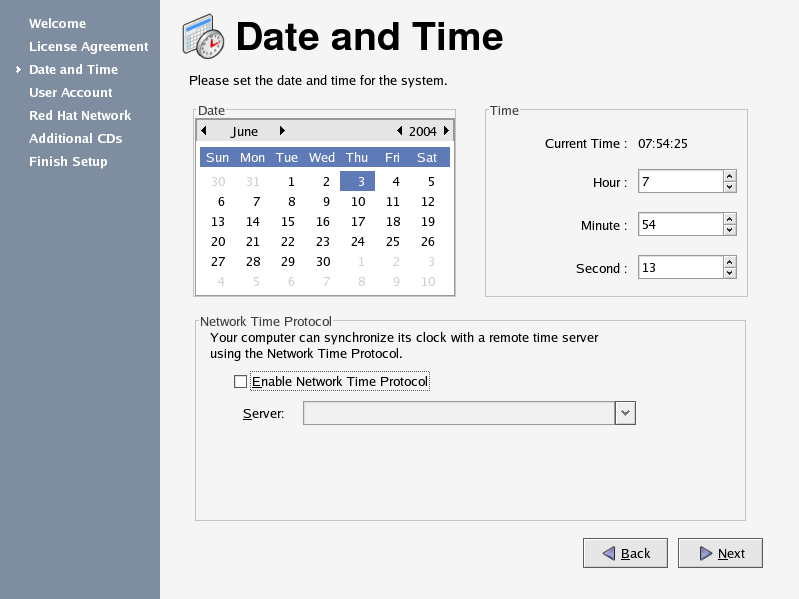Select June 26 on the calendar
799x599 pixels.
[428, 241]
